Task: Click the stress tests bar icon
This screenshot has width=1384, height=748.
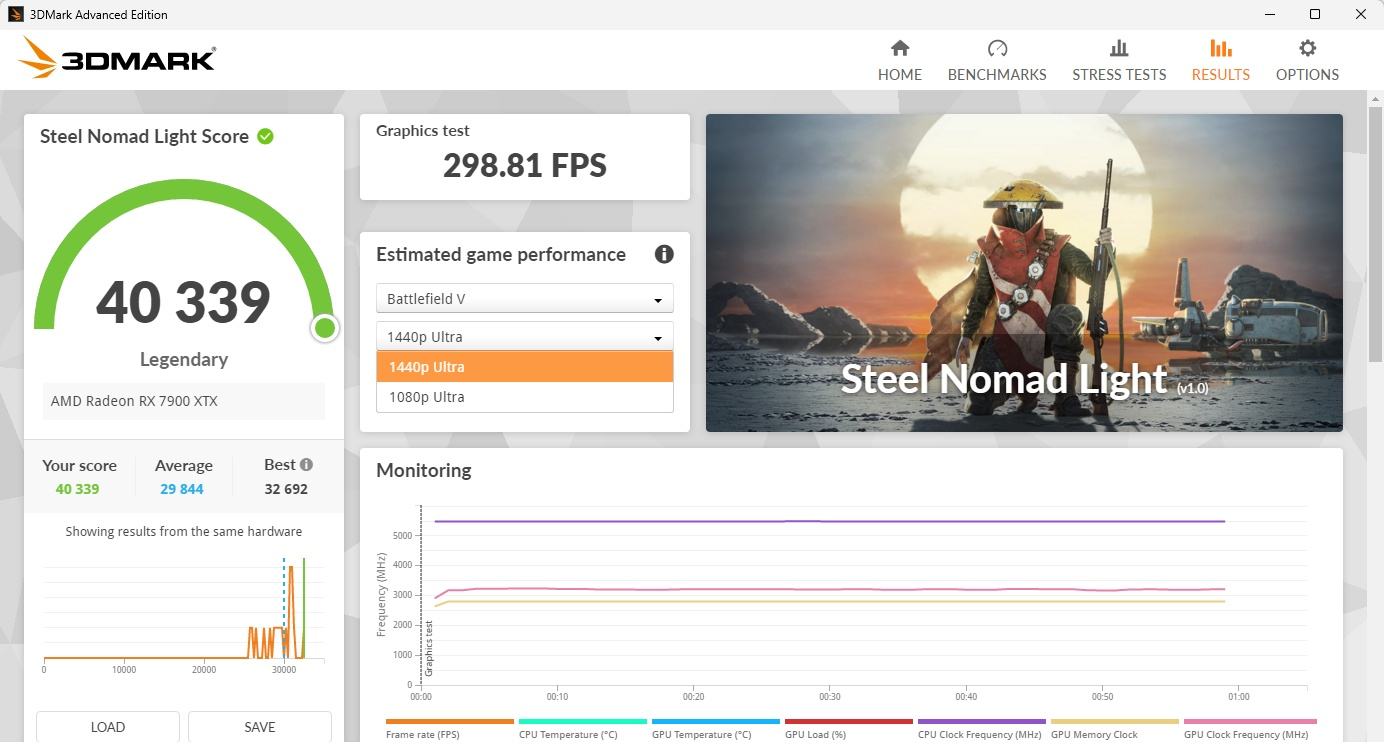Action: coord(1119,48)
